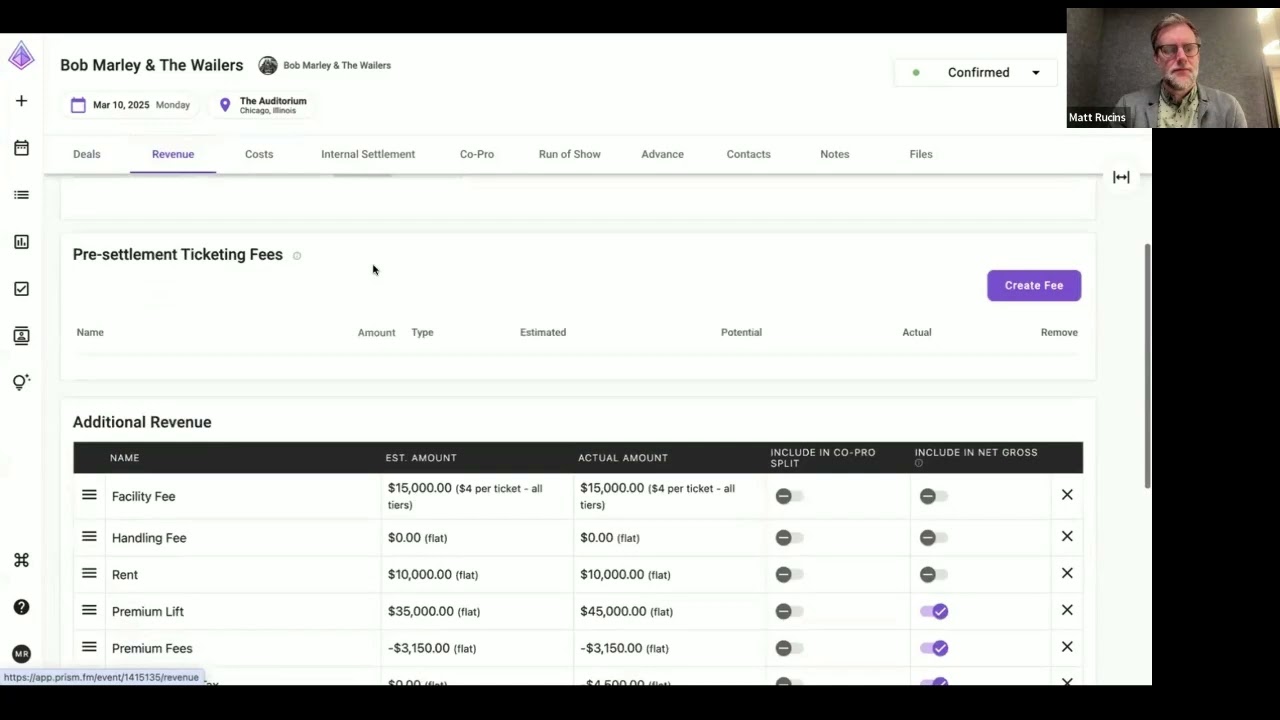The width and height of the screenshot is (1280, 720).
Task: Click the calendar icon beside Mar 10, 2025
Action: coord(78,105)
